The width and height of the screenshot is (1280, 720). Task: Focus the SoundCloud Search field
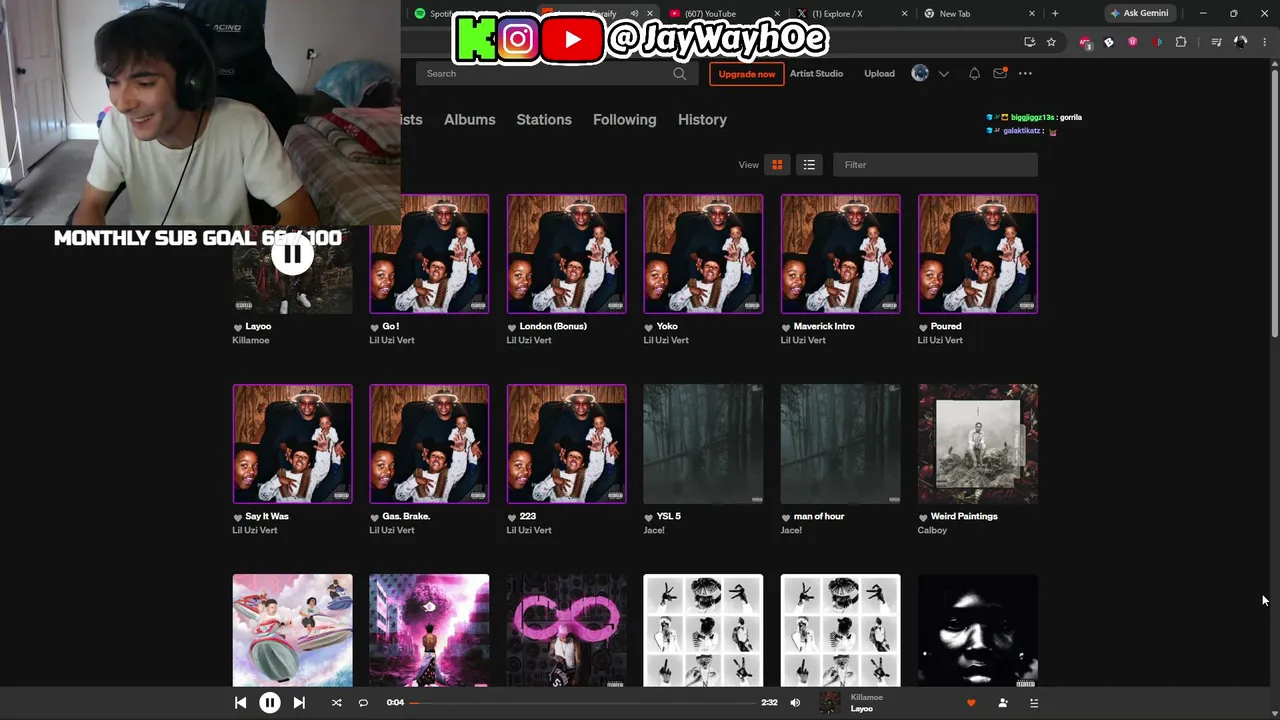(555, 73)
